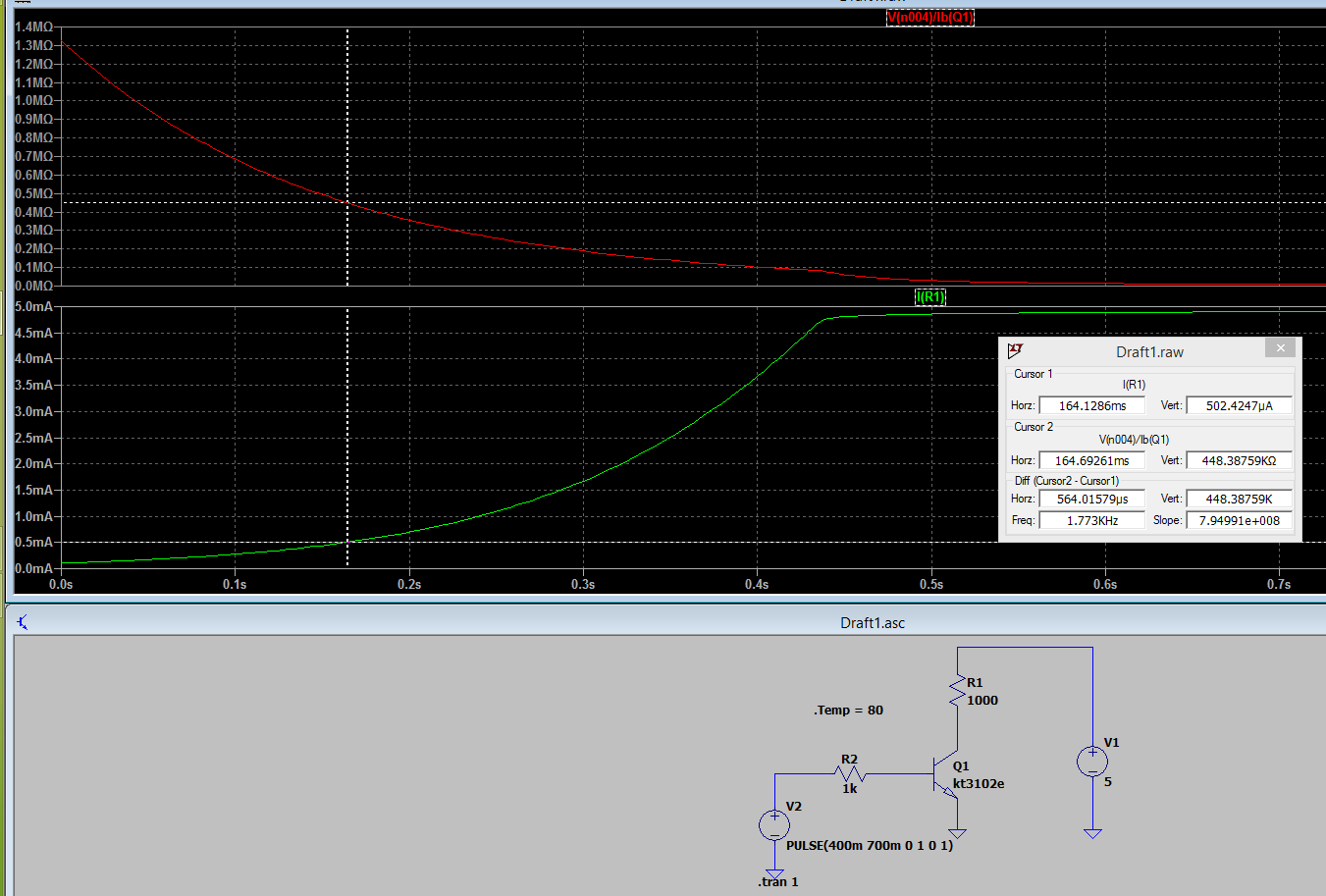Click V1 value label 5
Screen dimensions: 1326x896
1108,781
